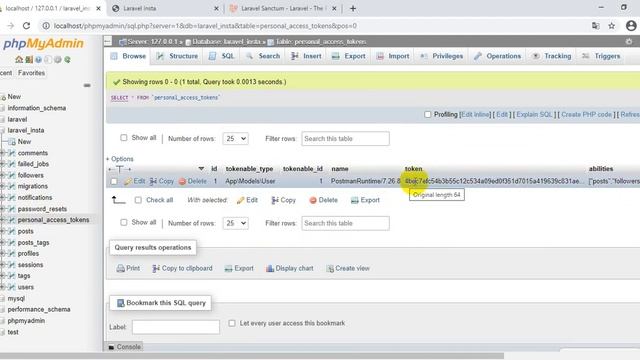This screenshot has width=640, height=360.
Task: Expand the Options link
Action: 120,159
